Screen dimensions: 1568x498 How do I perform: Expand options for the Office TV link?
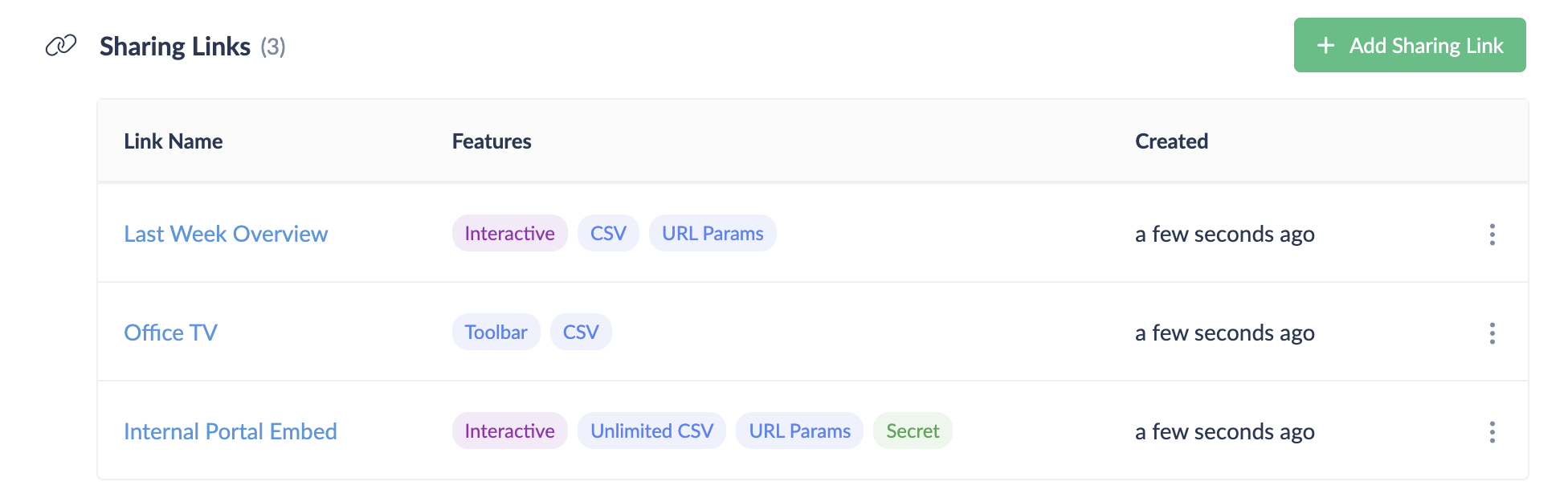click(x=1492, y=332)
